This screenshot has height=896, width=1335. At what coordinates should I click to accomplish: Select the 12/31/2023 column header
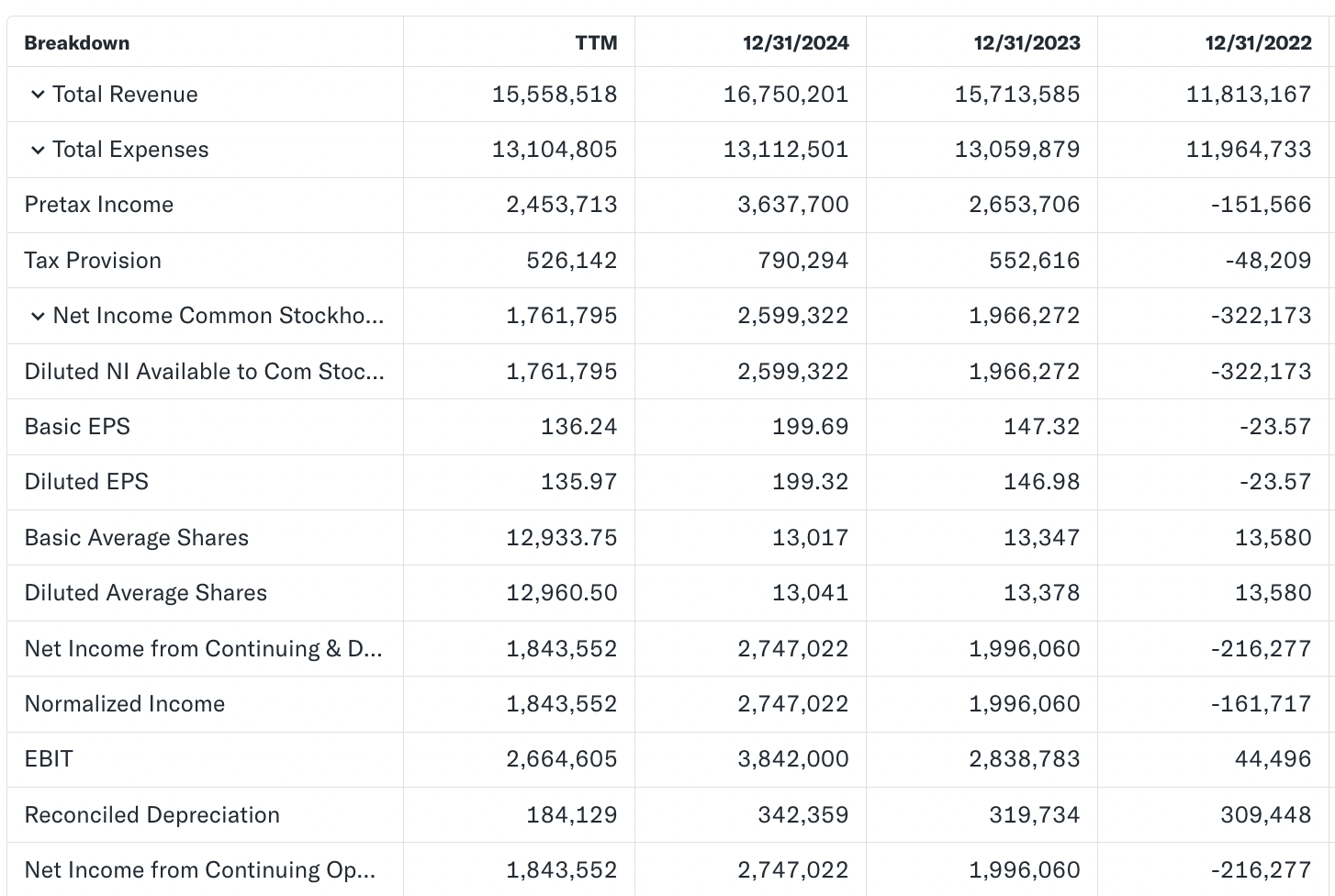click(x=1027, y=43)
